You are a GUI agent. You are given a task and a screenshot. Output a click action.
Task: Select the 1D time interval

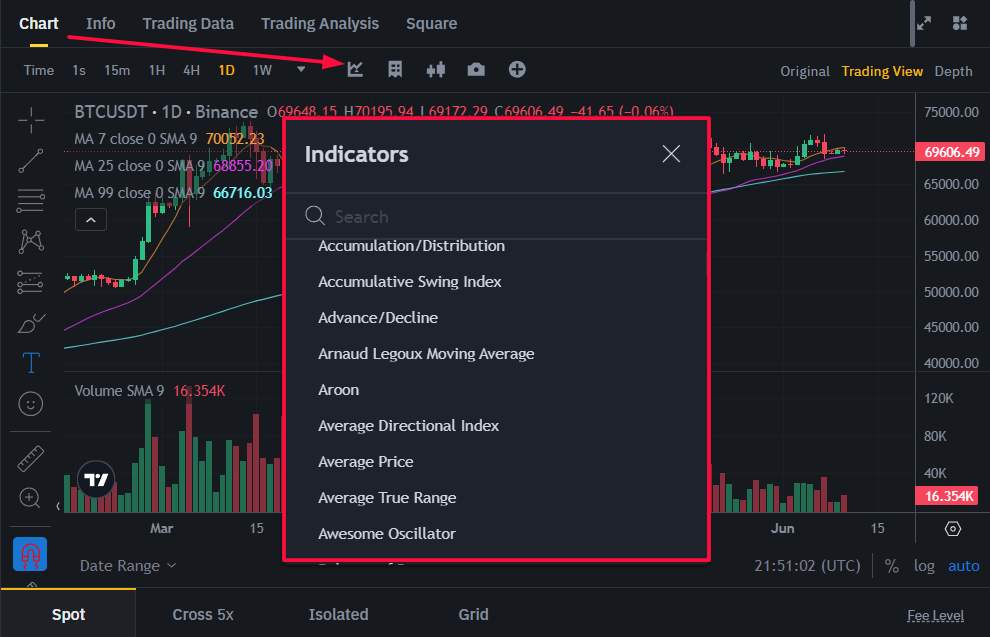click(227, 70)
